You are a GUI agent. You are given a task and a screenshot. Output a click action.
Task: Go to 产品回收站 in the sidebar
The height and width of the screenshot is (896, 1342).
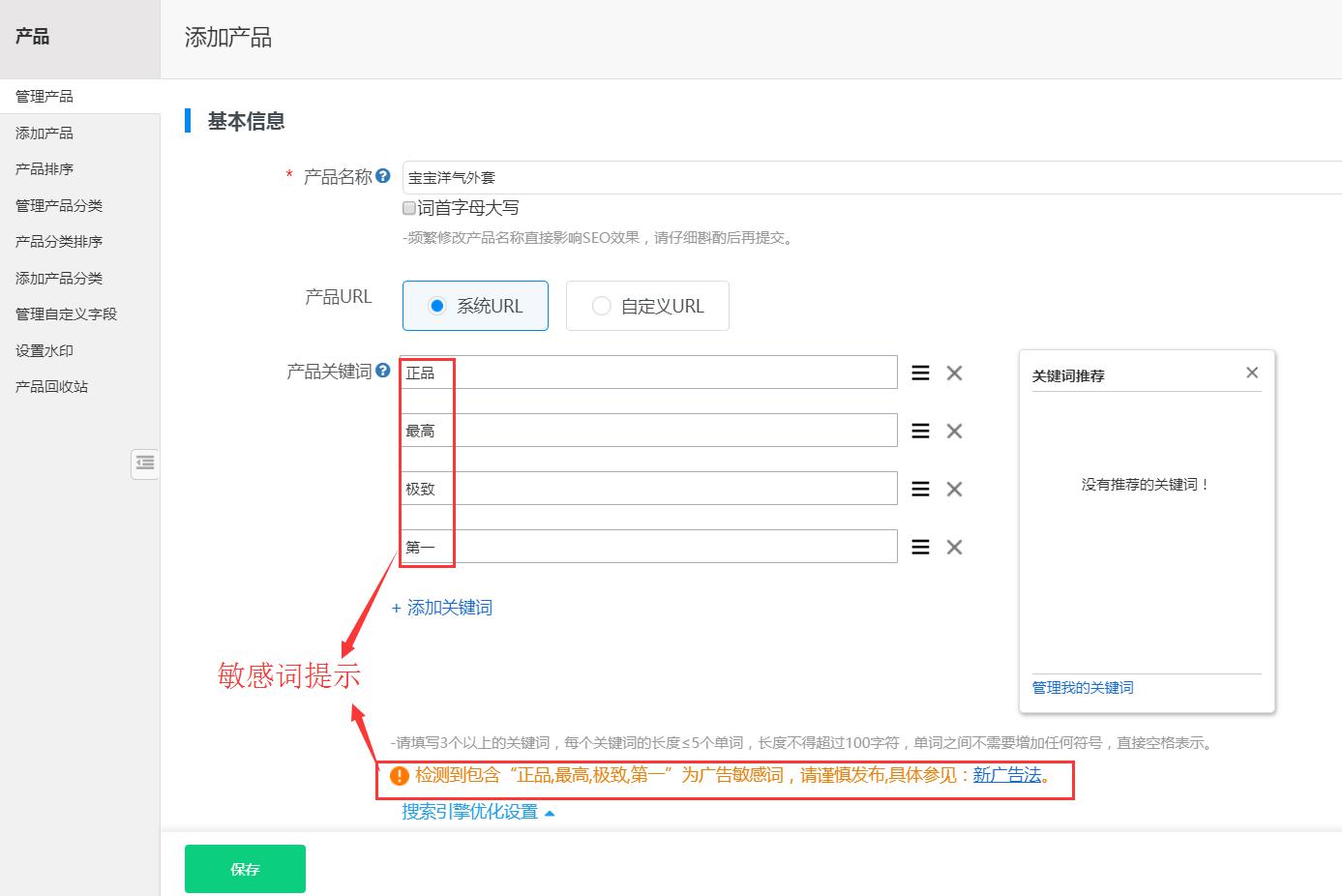pyautogui.click(x=51, y=386)
